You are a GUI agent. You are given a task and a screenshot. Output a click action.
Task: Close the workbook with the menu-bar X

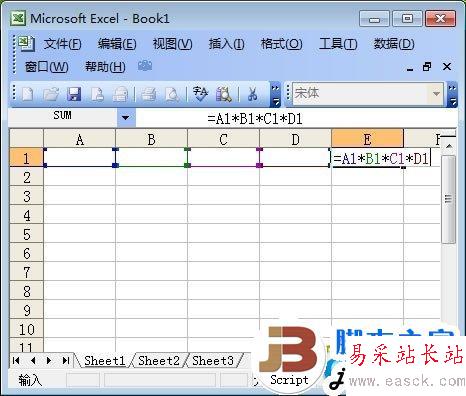pyautogui.click(x=447, y=67)
